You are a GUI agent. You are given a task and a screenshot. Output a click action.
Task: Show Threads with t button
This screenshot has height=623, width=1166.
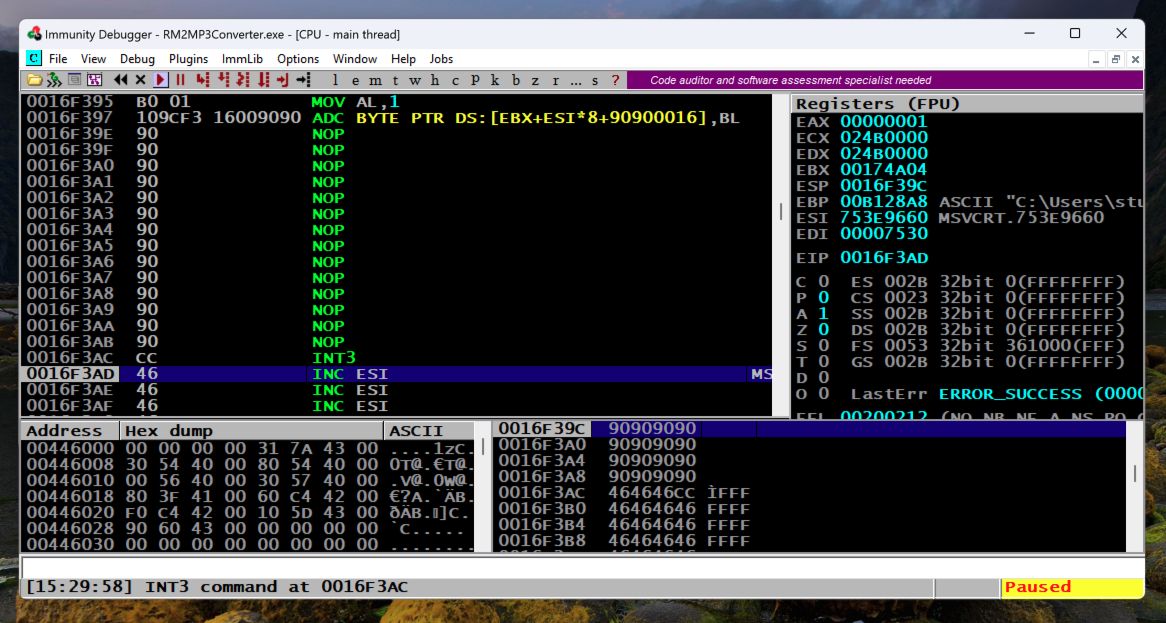[x=395, y=80]
